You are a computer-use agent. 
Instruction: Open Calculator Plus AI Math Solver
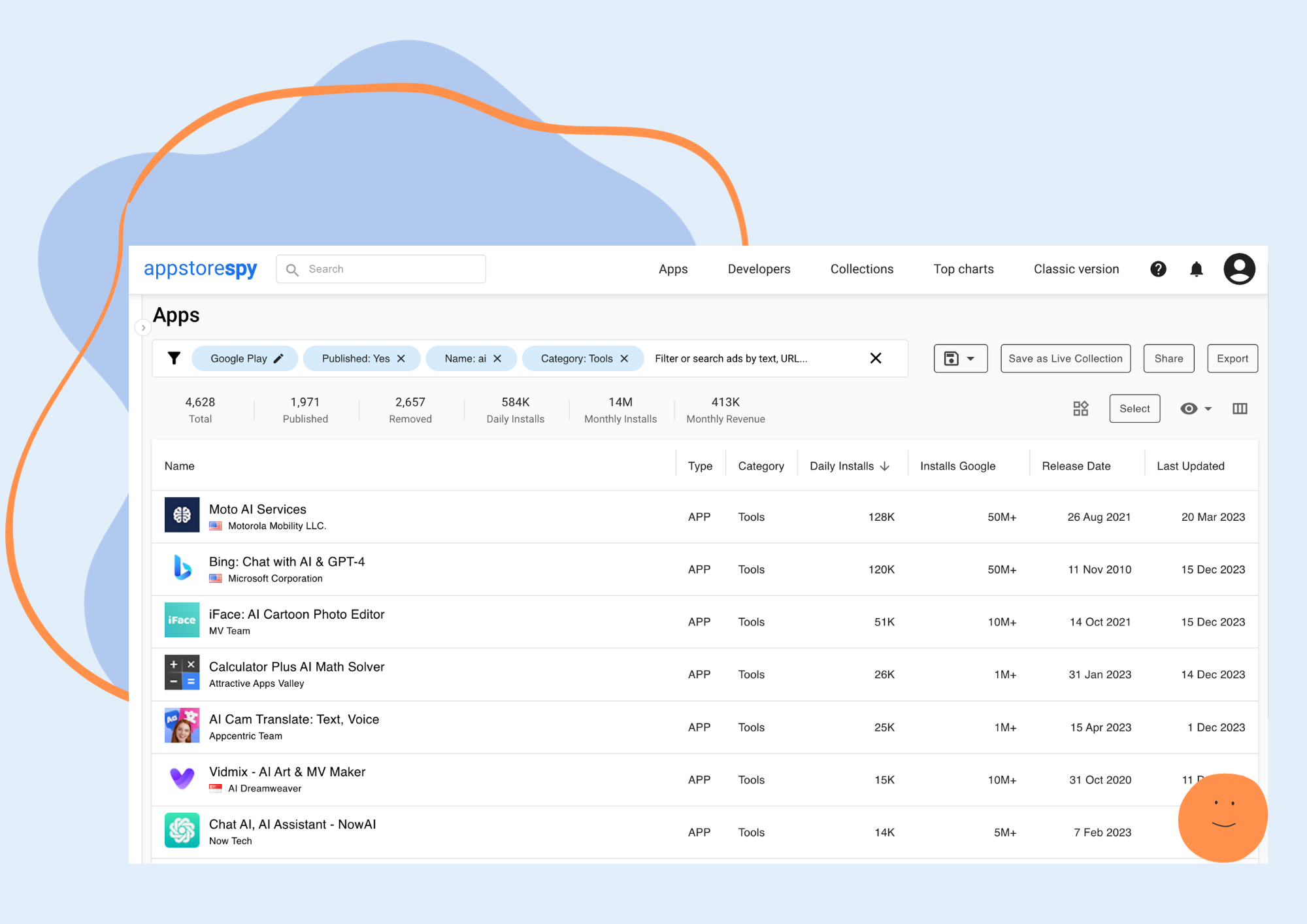coord(297,667)
